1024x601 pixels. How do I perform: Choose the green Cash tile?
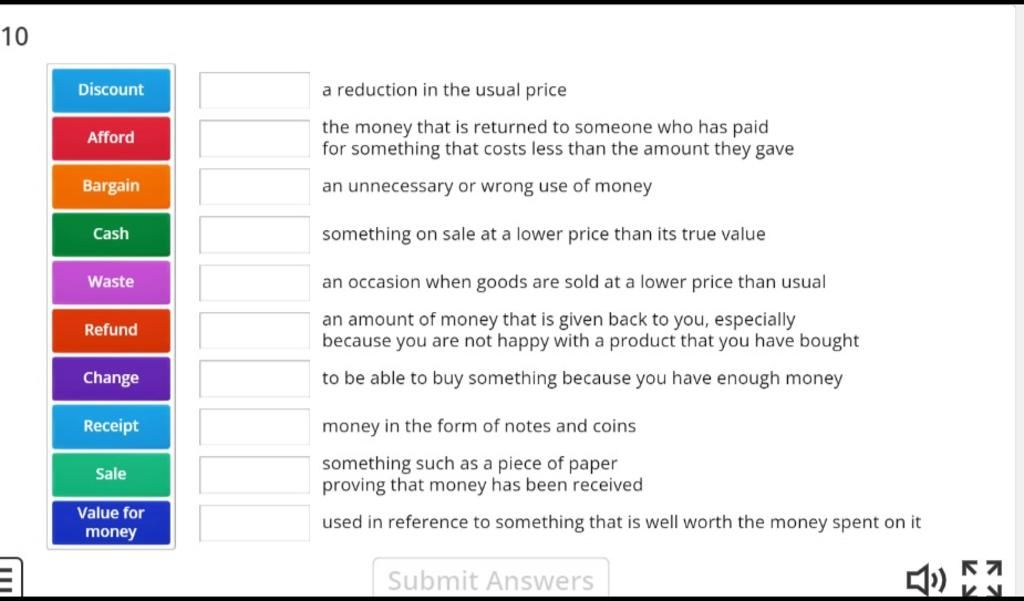tap(111, 234)
